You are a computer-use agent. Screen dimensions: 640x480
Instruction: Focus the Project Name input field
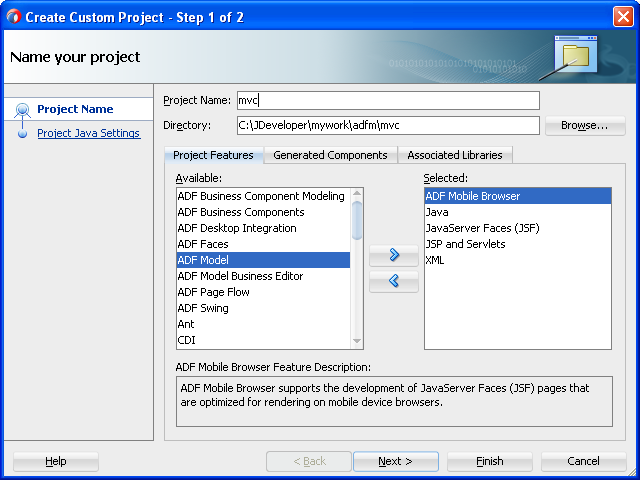pos(388,100)
